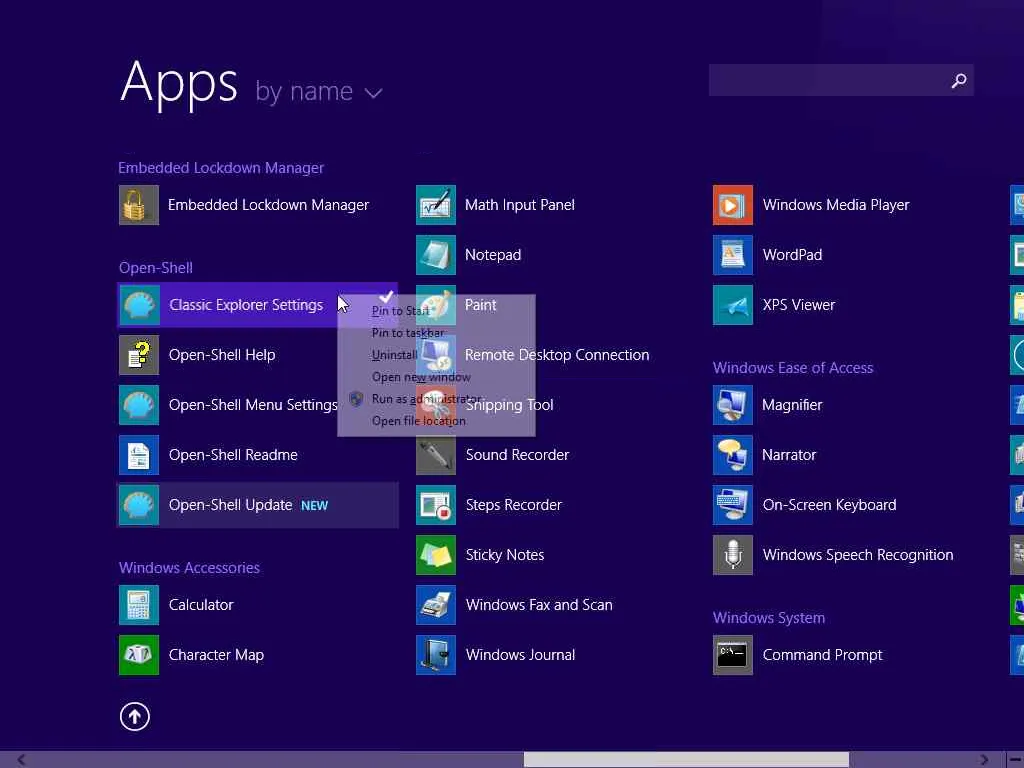
Task: Click the up arrow button to return to Start
Action: [135, 716]
